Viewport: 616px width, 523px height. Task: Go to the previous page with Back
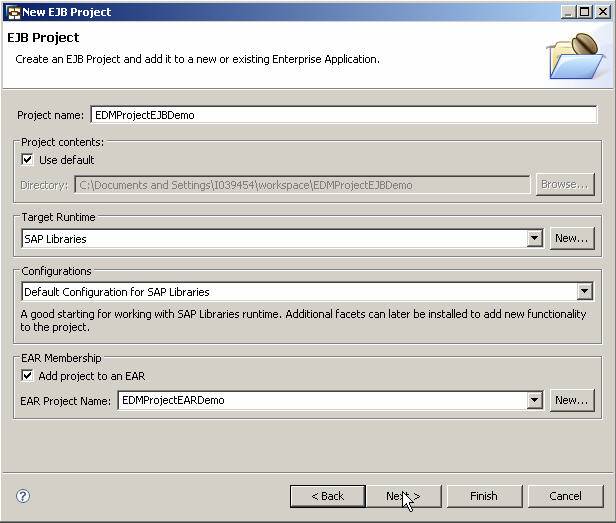[x=327, y=496]
